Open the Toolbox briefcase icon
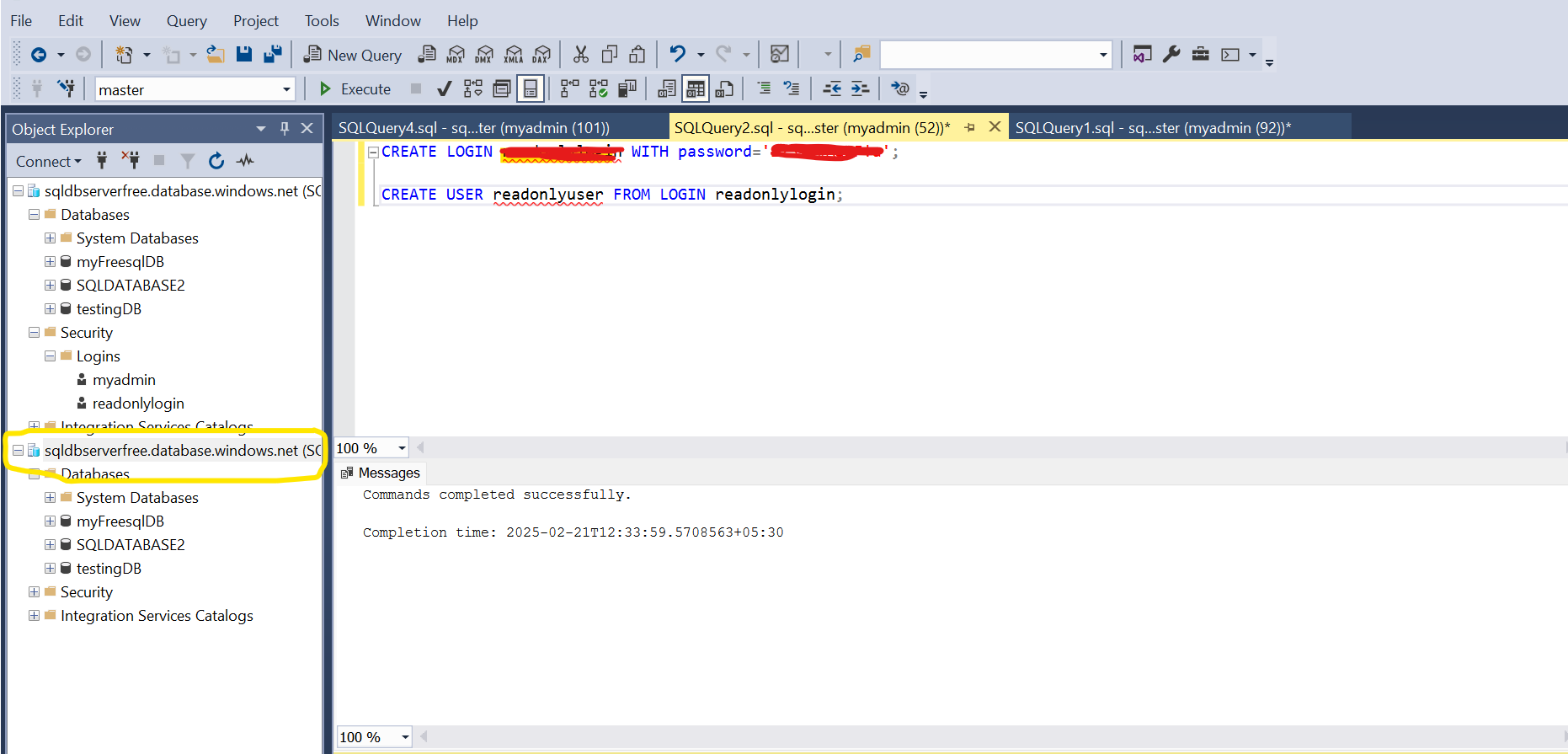1568x754 pixels. click(x=1201, y=55)
